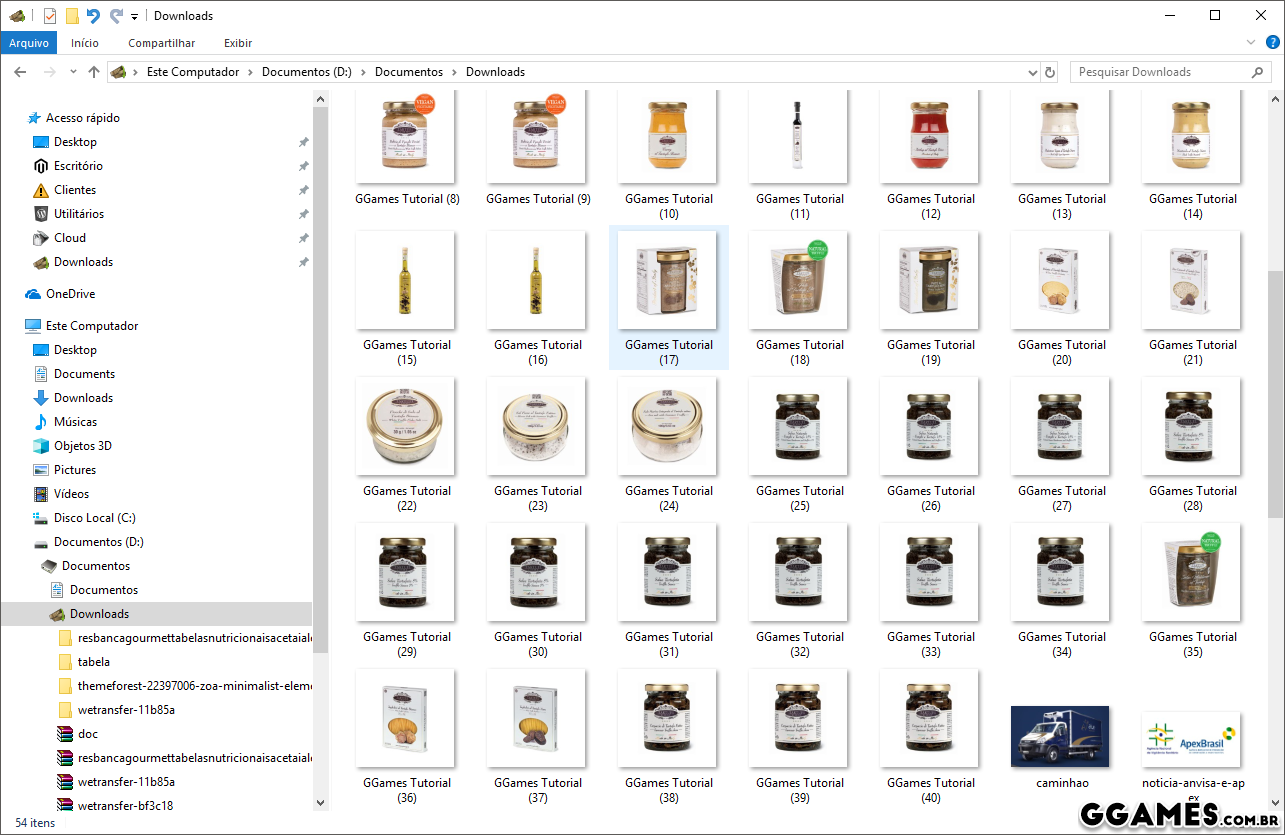Select Disco Local (C:) in sidebar
Image resolution: width=1285 pixels, height=835 pixels.
(94, 518)
